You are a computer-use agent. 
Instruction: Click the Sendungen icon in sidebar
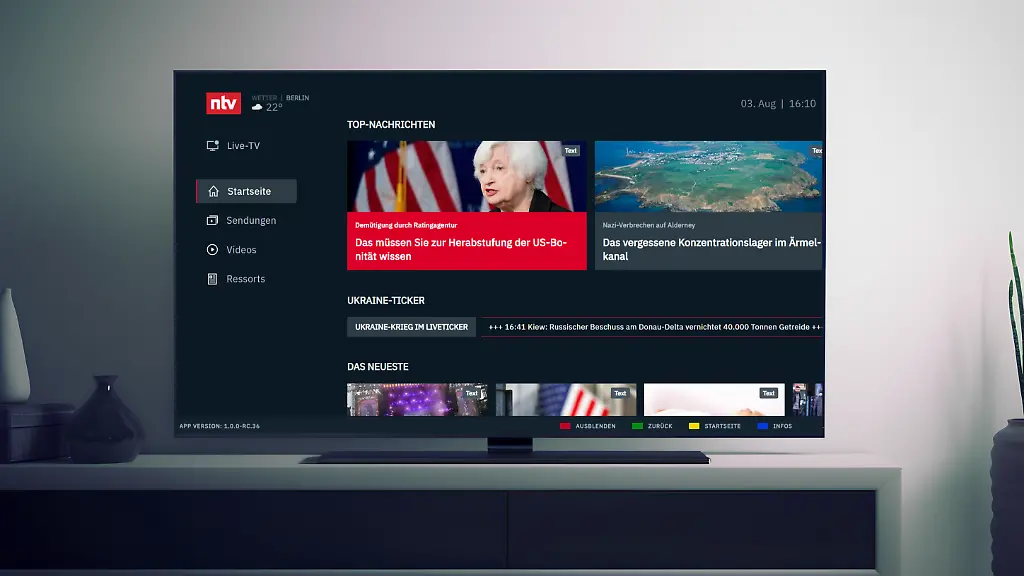pyautogui.click(x=212, y=221)
